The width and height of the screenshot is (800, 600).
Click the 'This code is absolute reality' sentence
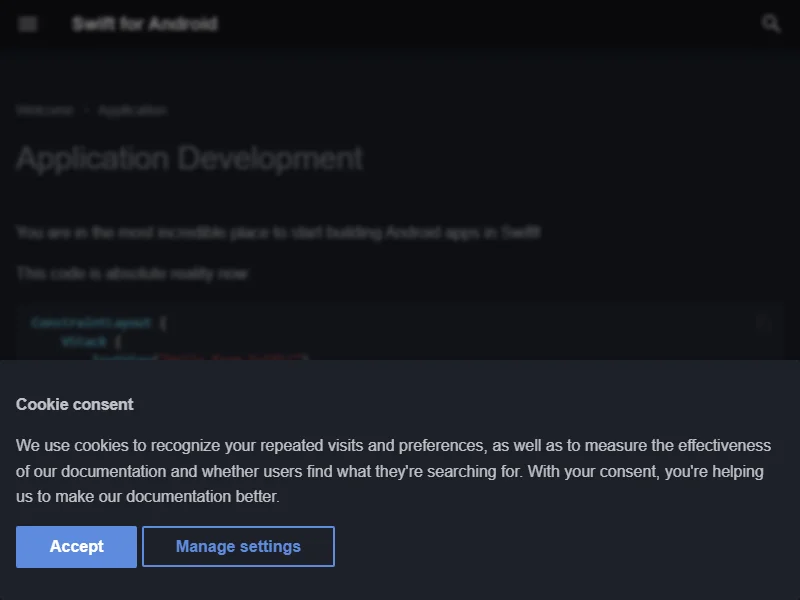(x=131, y=273)
